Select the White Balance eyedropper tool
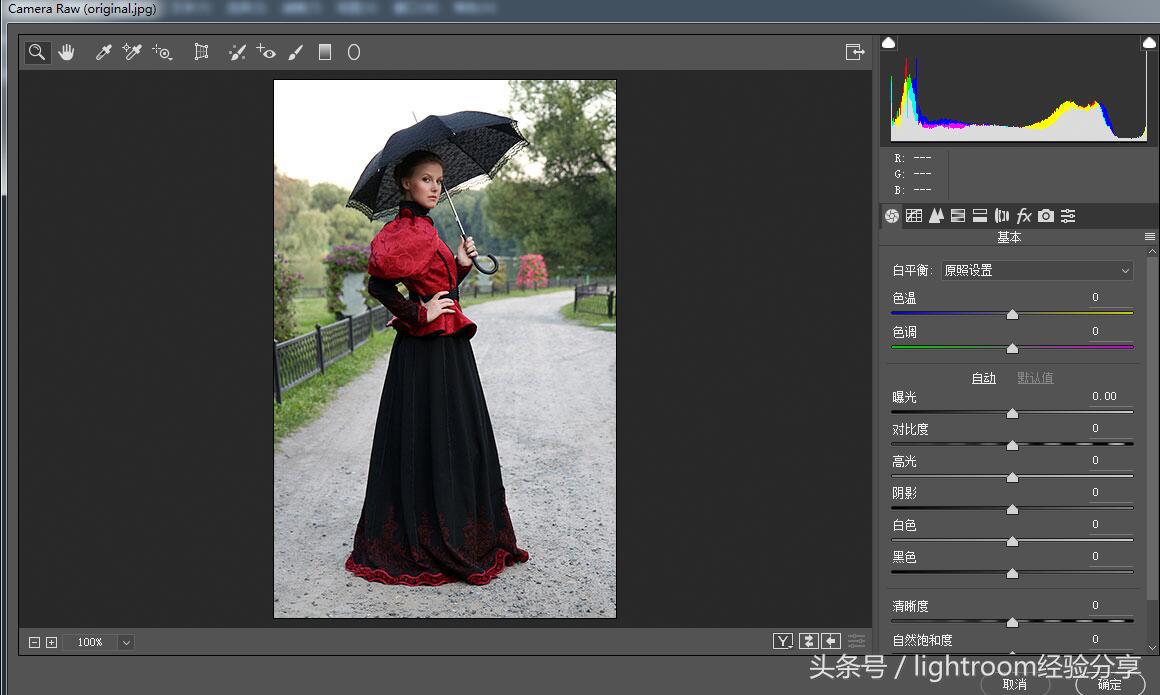The height and width of the screenshot is (695, 1160). coord(103,52)
